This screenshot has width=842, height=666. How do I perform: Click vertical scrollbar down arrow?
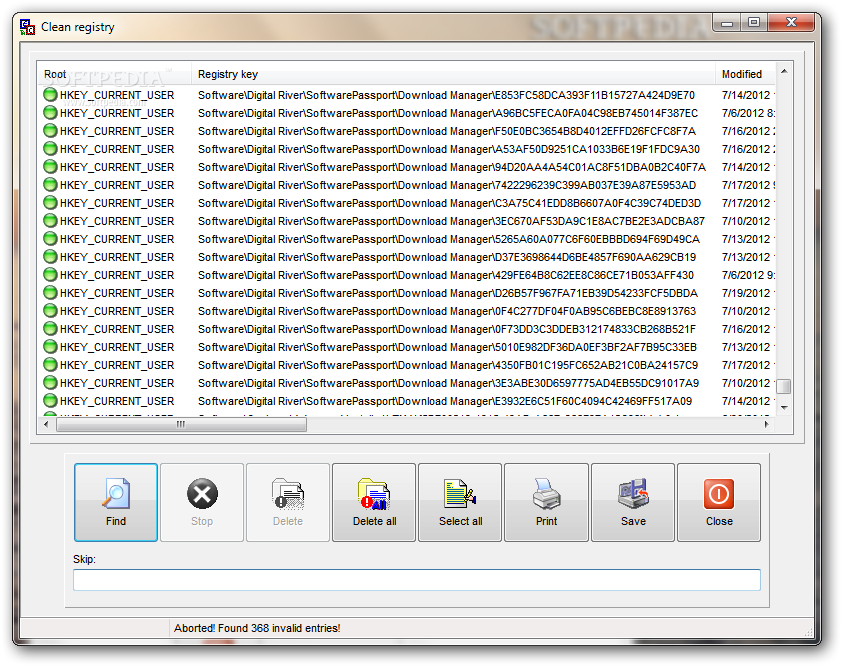(x=784, y=408)
